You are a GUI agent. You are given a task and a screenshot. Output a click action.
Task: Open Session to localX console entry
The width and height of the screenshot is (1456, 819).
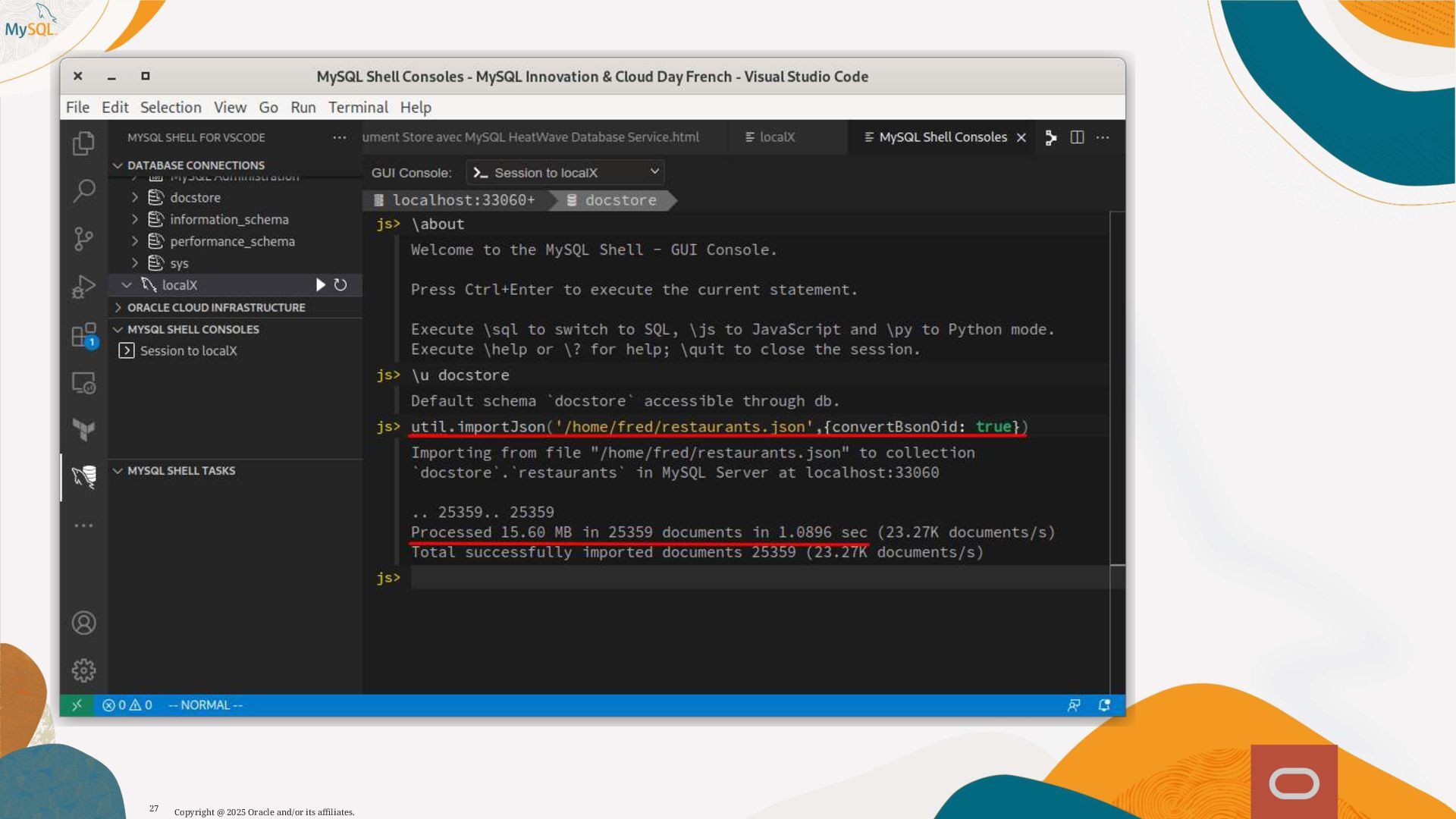pos(188,351)
